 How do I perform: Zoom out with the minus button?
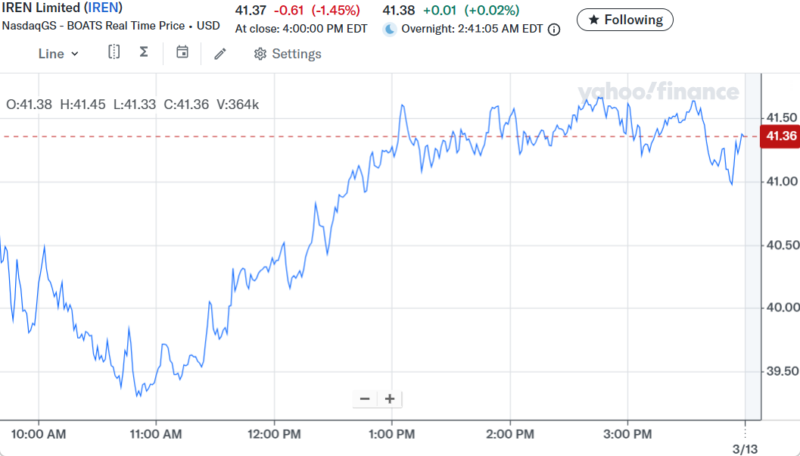[365, 399]
